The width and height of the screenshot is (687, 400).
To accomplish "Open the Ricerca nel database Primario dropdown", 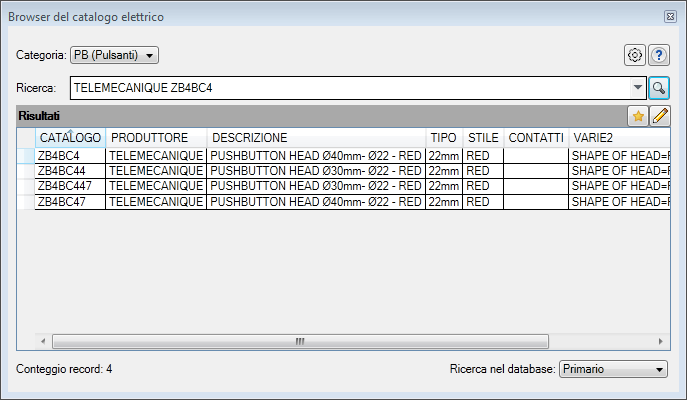I will 613,369.
